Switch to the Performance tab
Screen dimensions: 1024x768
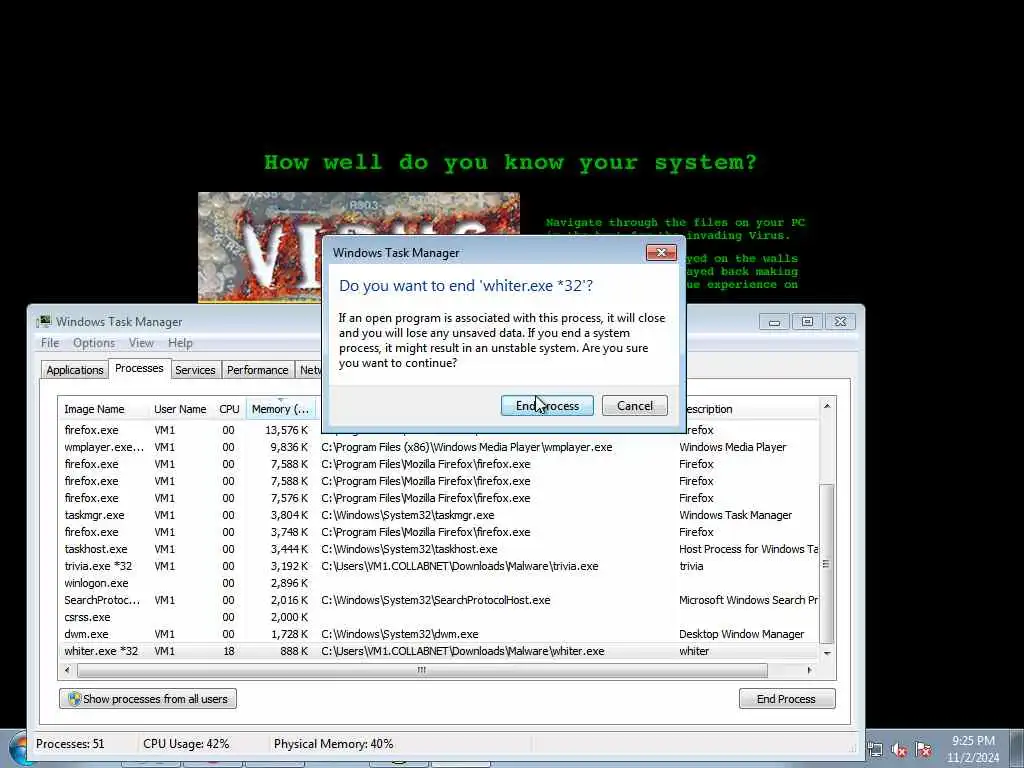point(257,370)
